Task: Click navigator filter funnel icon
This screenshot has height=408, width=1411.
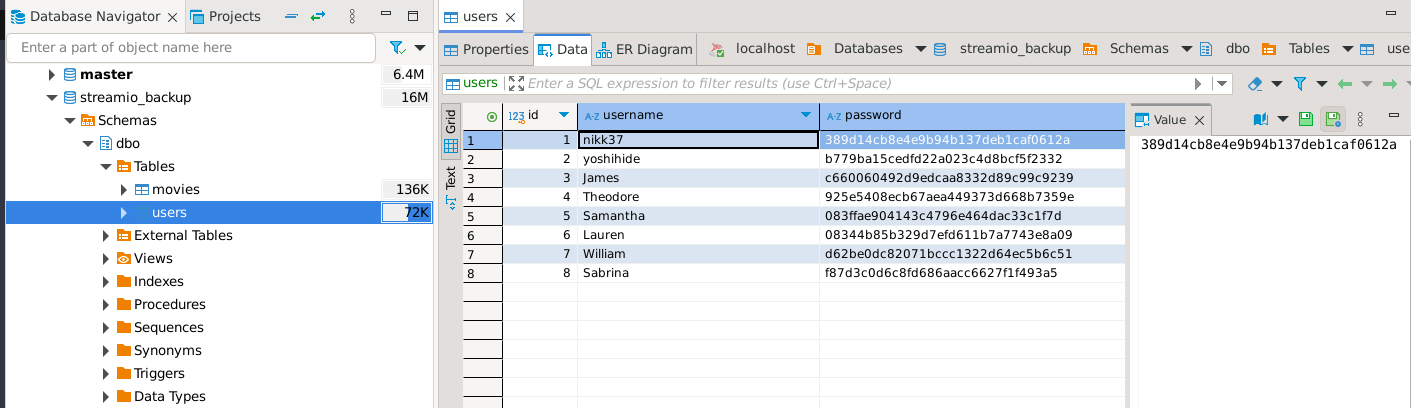Action: click(397, 48)
